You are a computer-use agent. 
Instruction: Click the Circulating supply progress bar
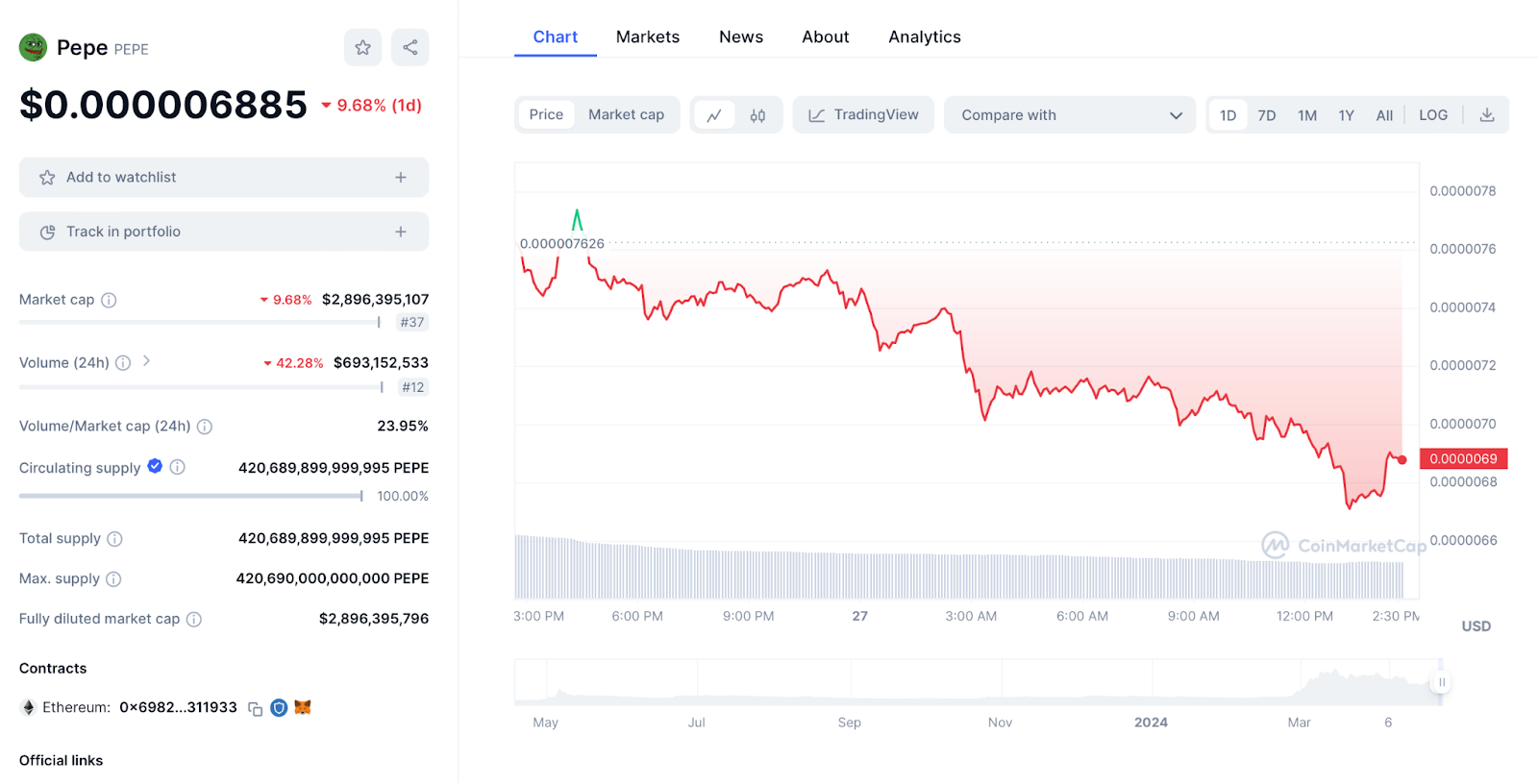[x=191, y=496]
